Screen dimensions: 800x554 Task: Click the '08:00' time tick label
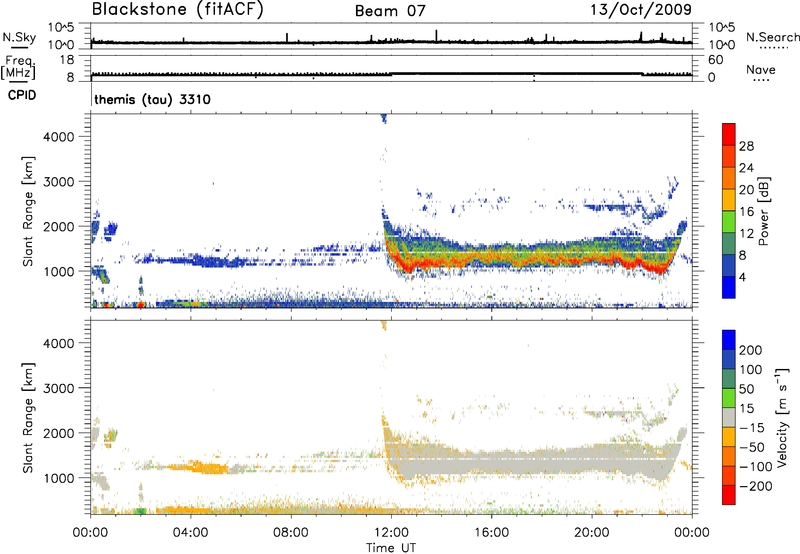point(291,533)
